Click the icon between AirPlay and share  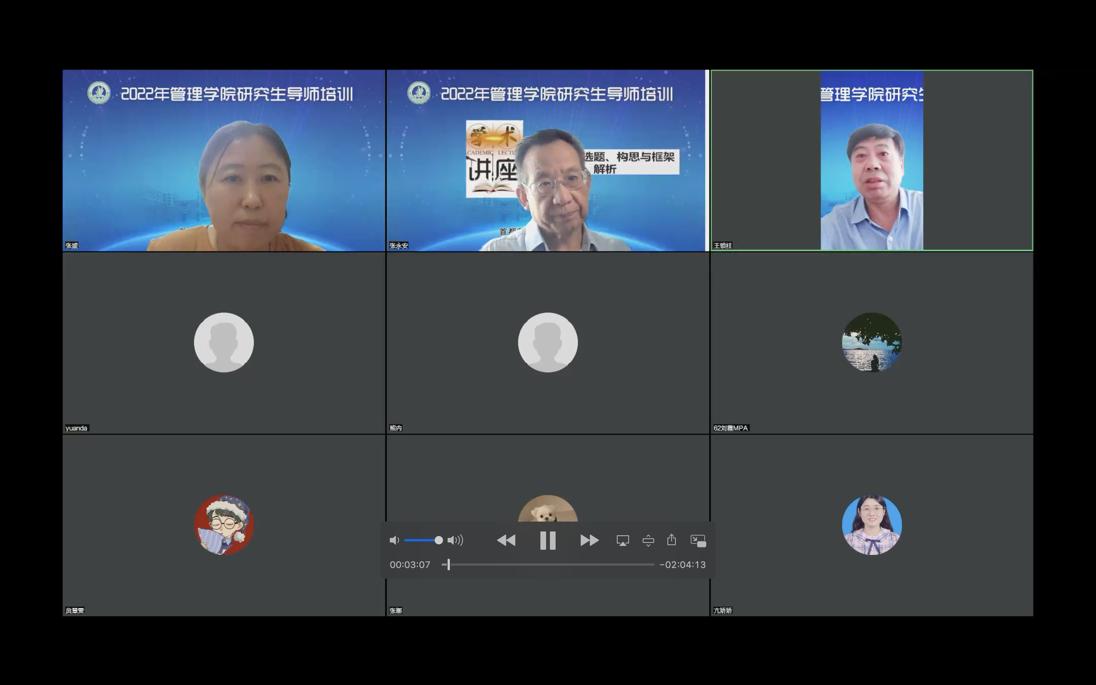(648, 540)
